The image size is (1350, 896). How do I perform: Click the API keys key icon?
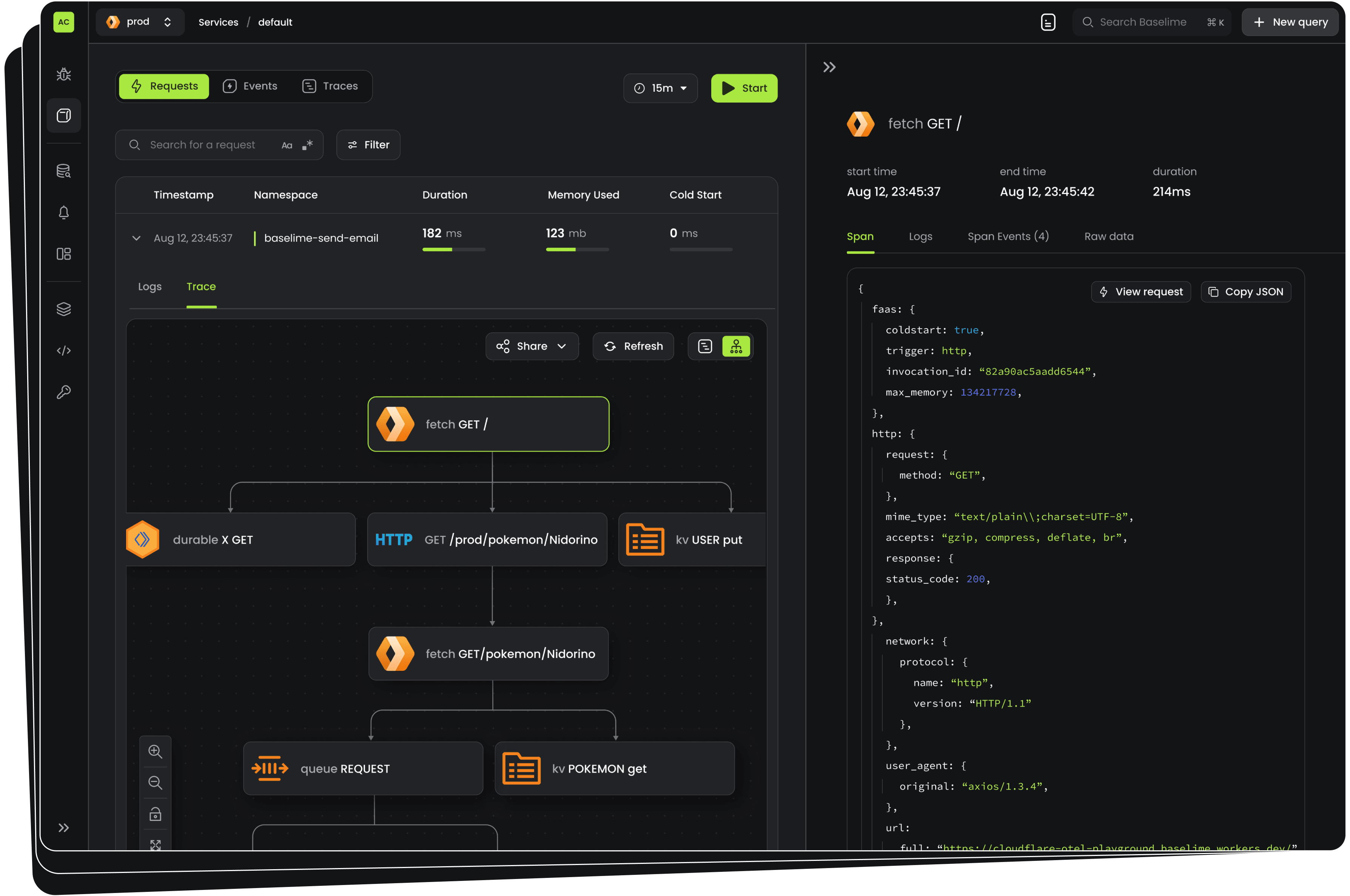pos(63,392)
